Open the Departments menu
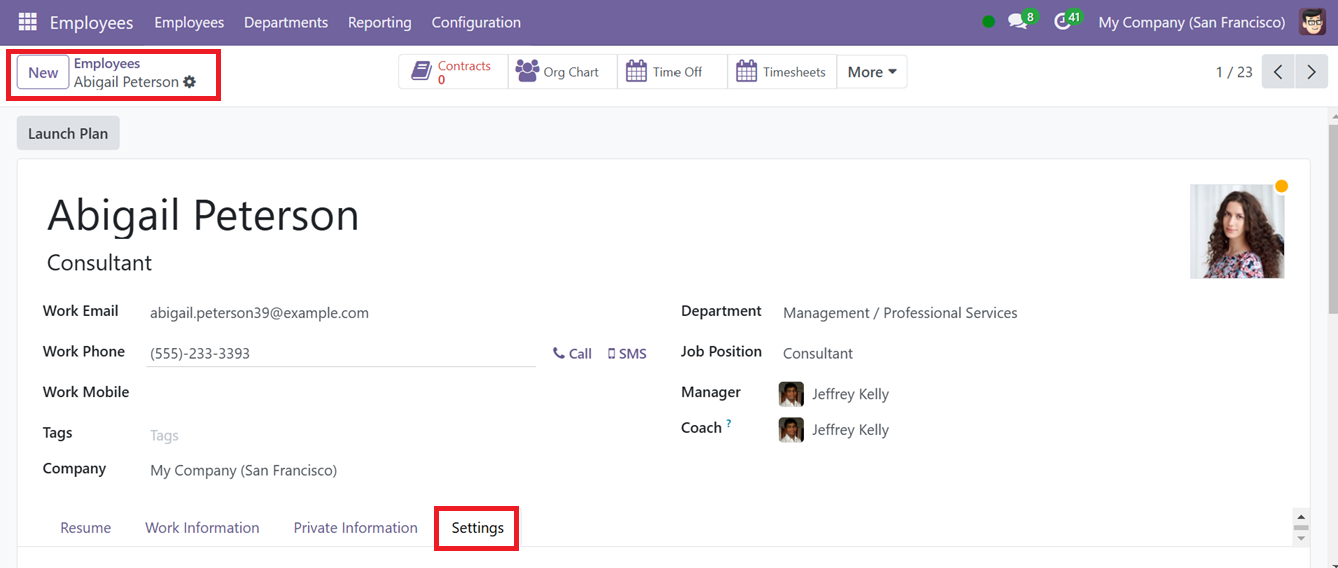This screenshot has width=1338, height=568. [286, 22]
